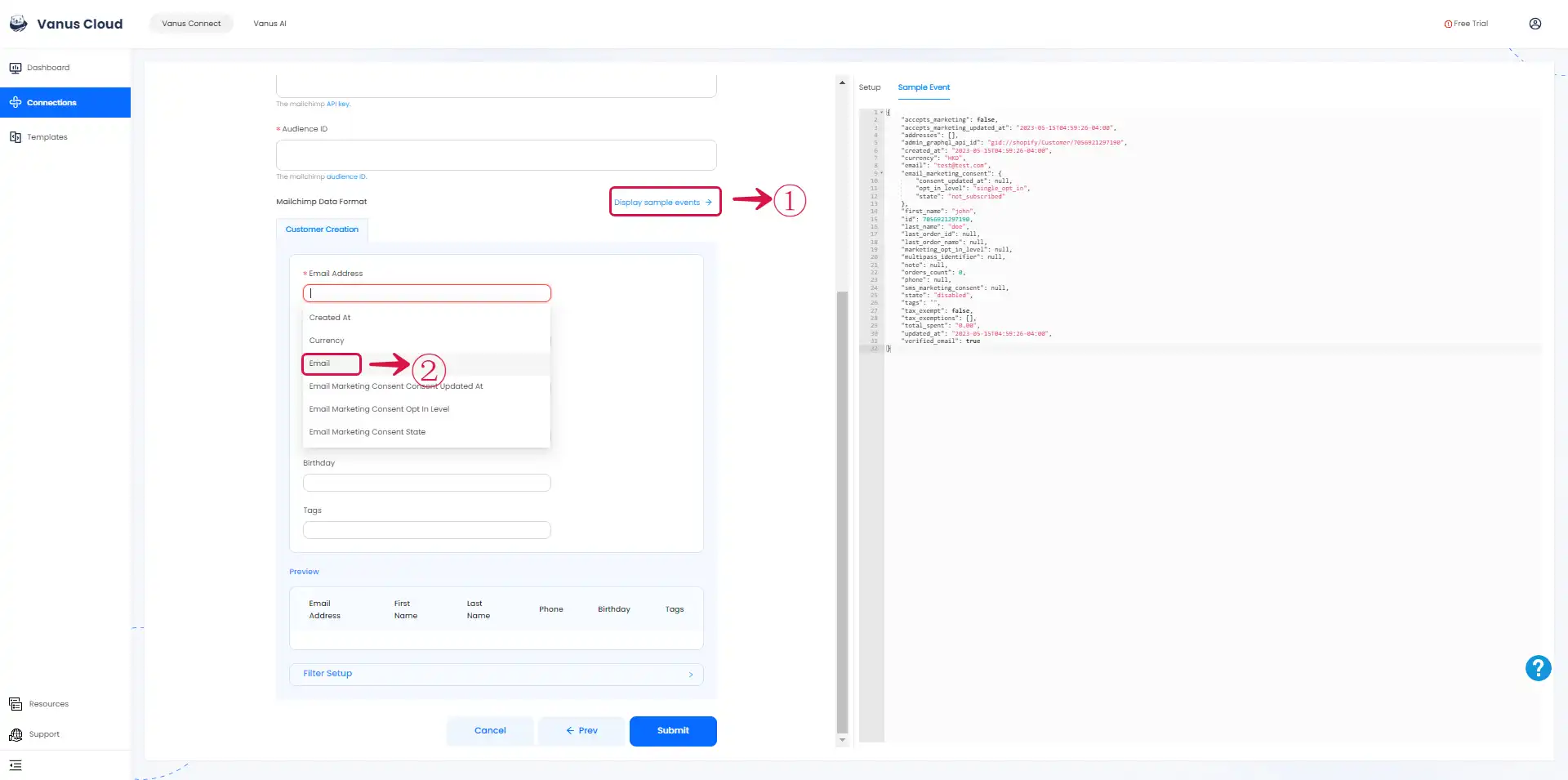Click the Submit button
The width and height of the screenshot is (1568, 780).
(673, 731)
